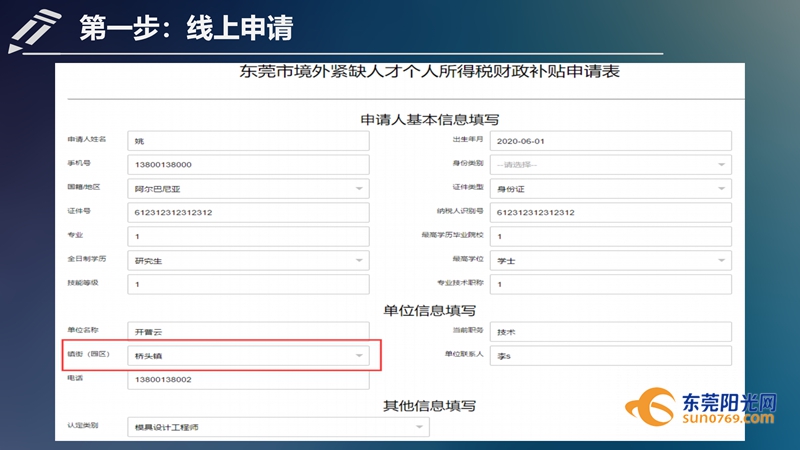Click the 出生年月 date field
The height and width of the screenshot is (450, 800).
610,141
